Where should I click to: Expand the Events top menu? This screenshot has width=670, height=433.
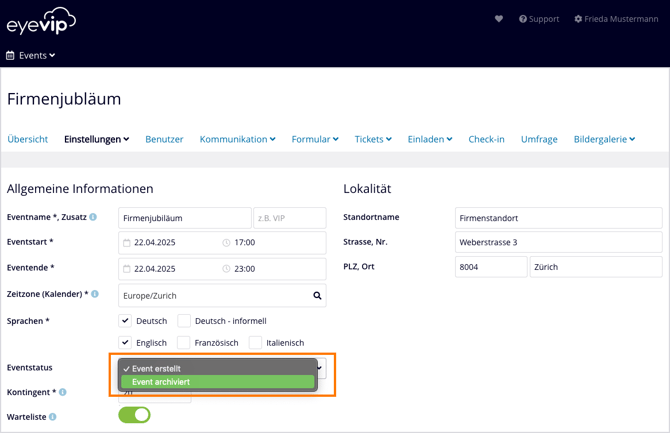pos(31,56)
